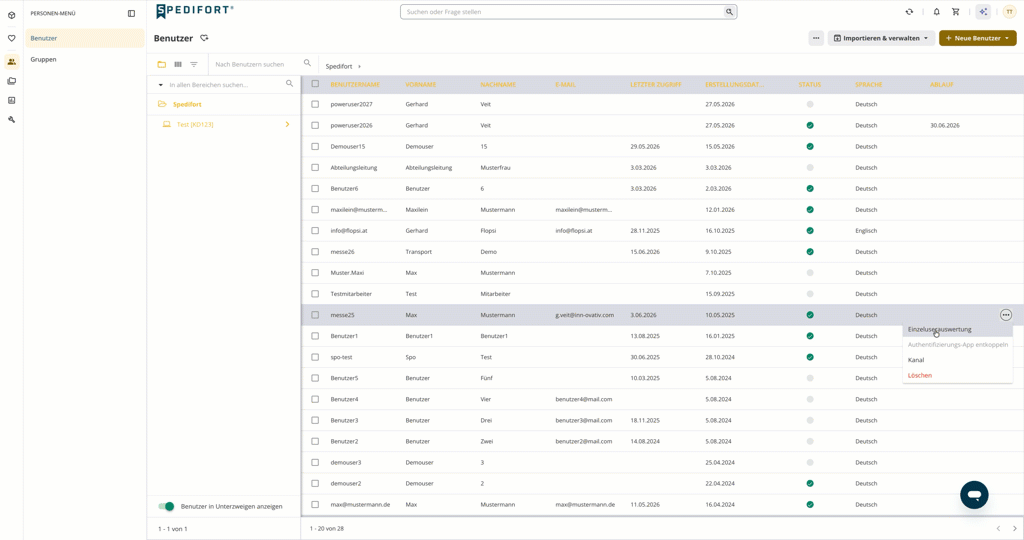Choose Einzeluserauswertung in context menu
The width and height of the screenshot is (1024, 540).
click(940, 329)
